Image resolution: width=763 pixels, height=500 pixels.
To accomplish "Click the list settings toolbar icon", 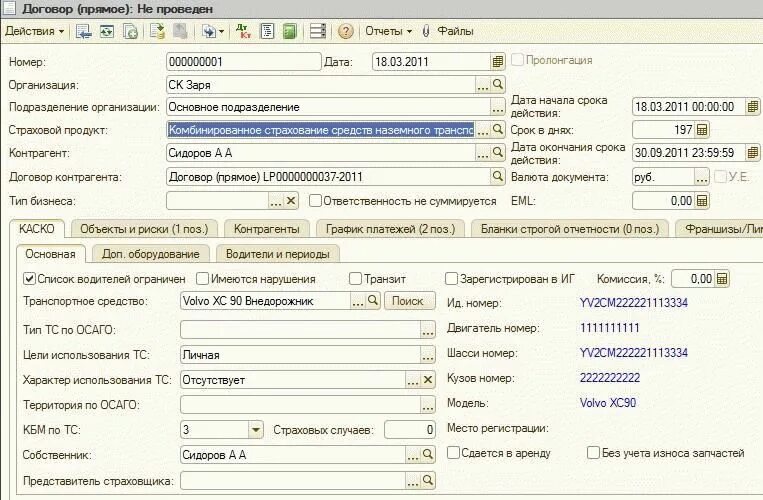I will (x=318, y=32).
